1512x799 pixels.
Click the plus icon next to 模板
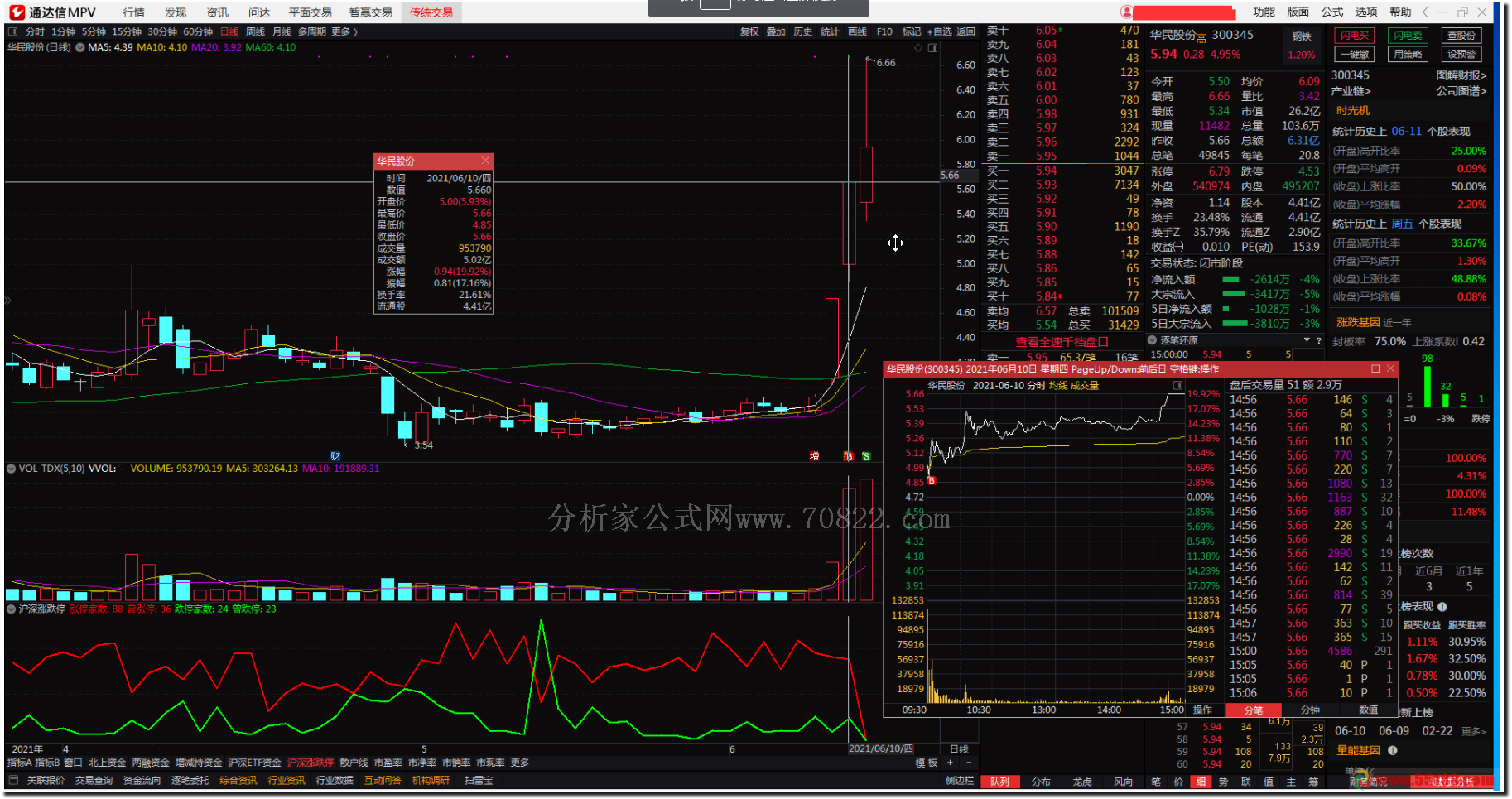point(951,763)
